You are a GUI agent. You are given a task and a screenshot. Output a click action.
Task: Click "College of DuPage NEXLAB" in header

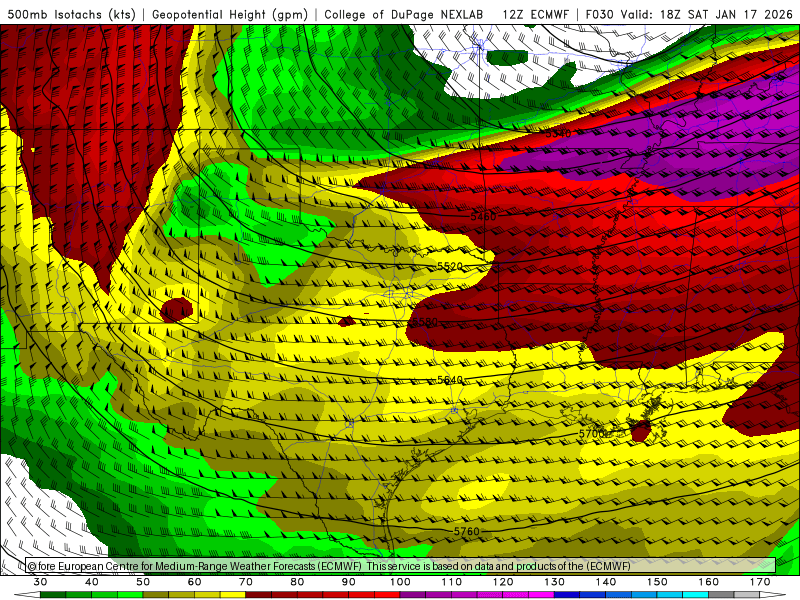click(x=404, y=14)
